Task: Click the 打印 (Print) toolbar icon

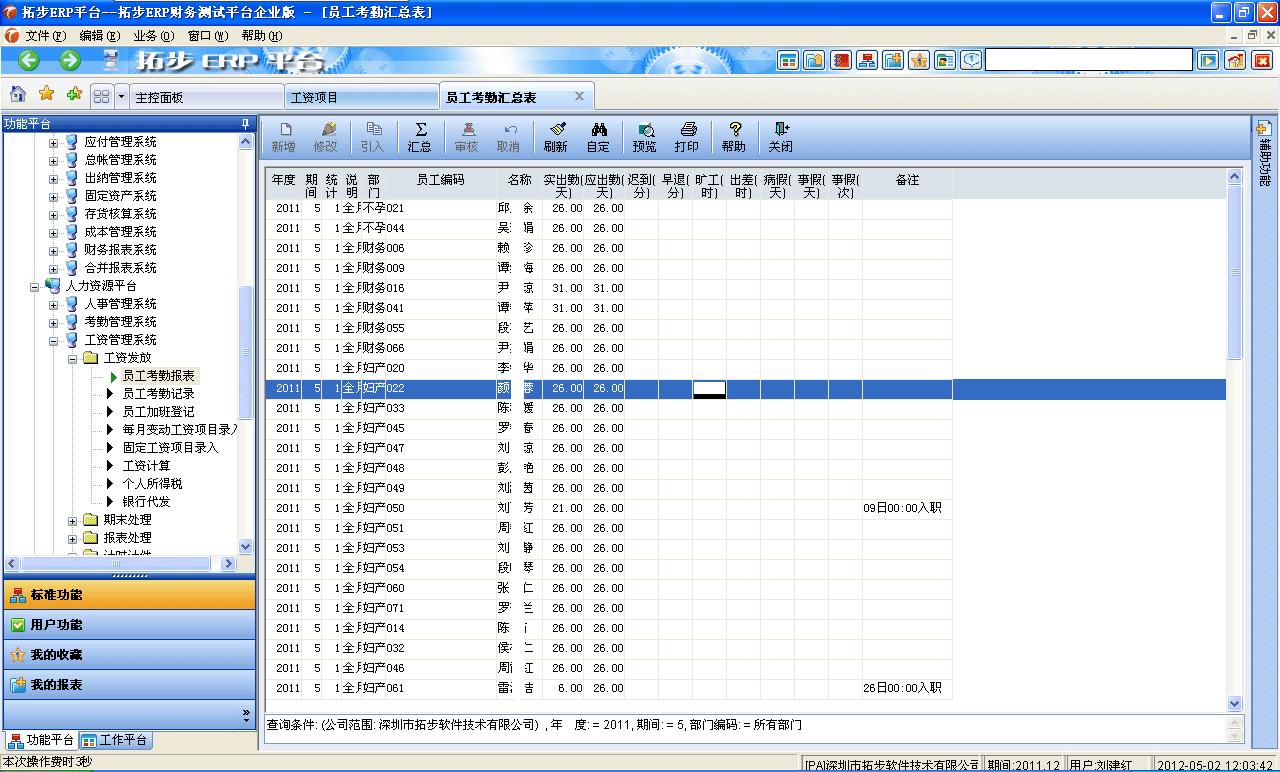Action: point(687,137)
